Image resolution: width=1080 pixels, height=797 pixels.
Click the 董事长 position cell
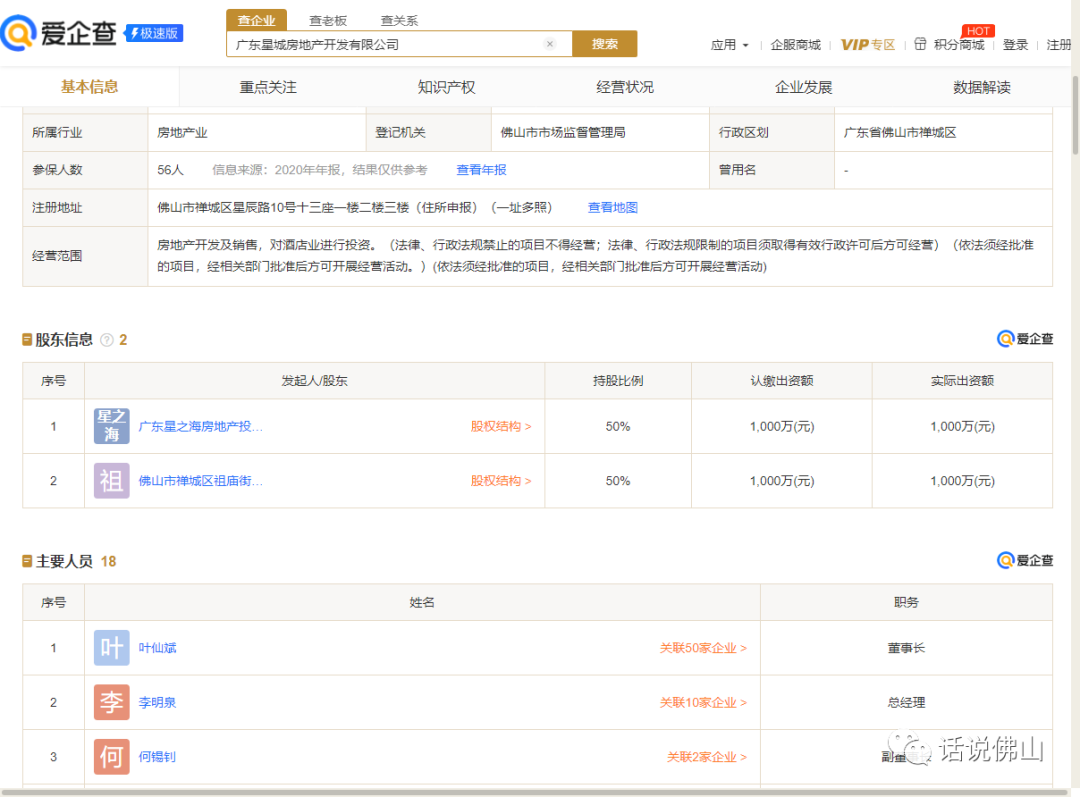[906, 648]
